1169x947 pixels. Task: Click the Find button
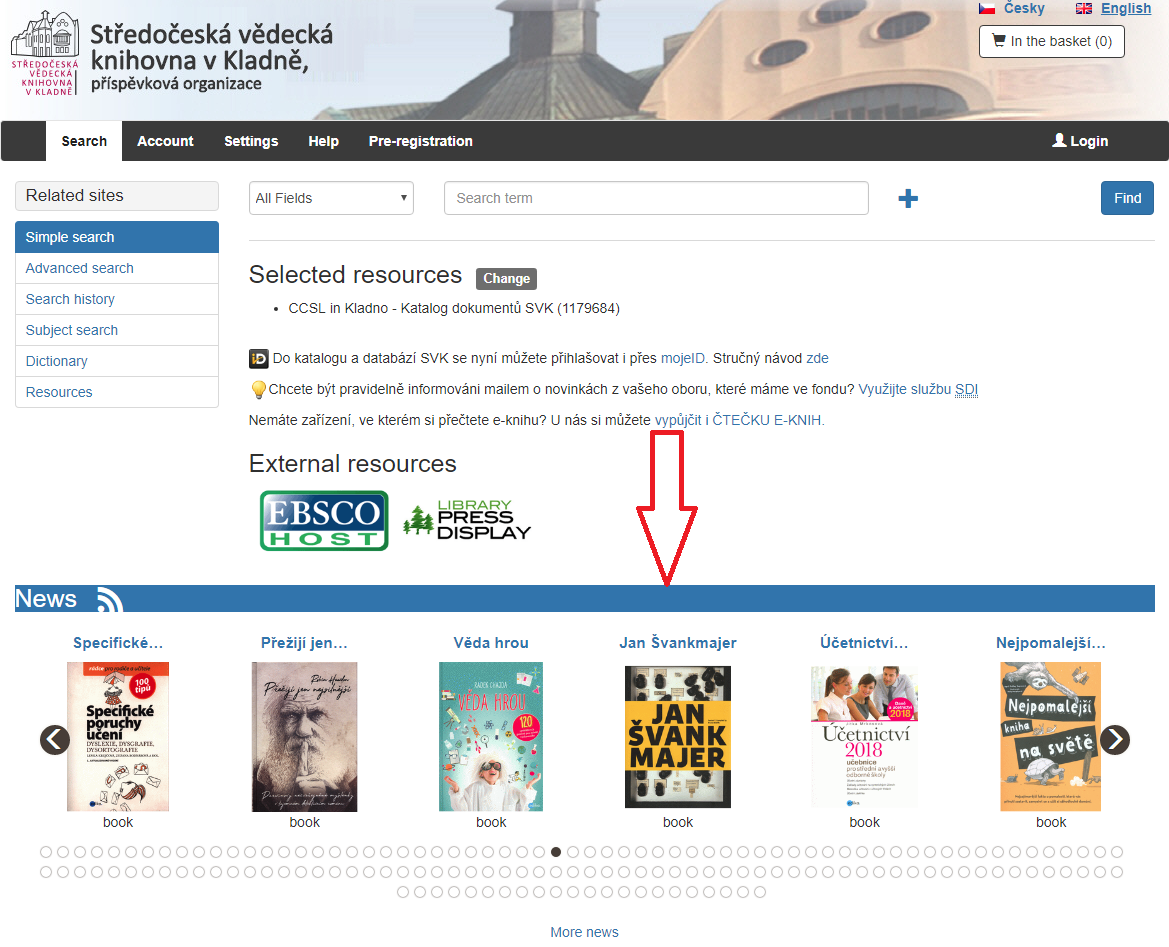click(1127, 198)
